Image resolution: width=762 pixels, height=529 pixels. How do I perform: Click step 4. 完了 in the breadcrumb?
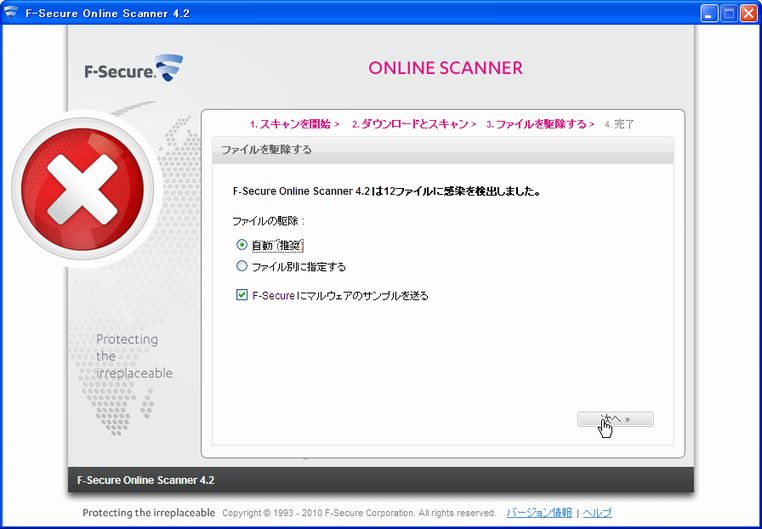coord(619,124)
